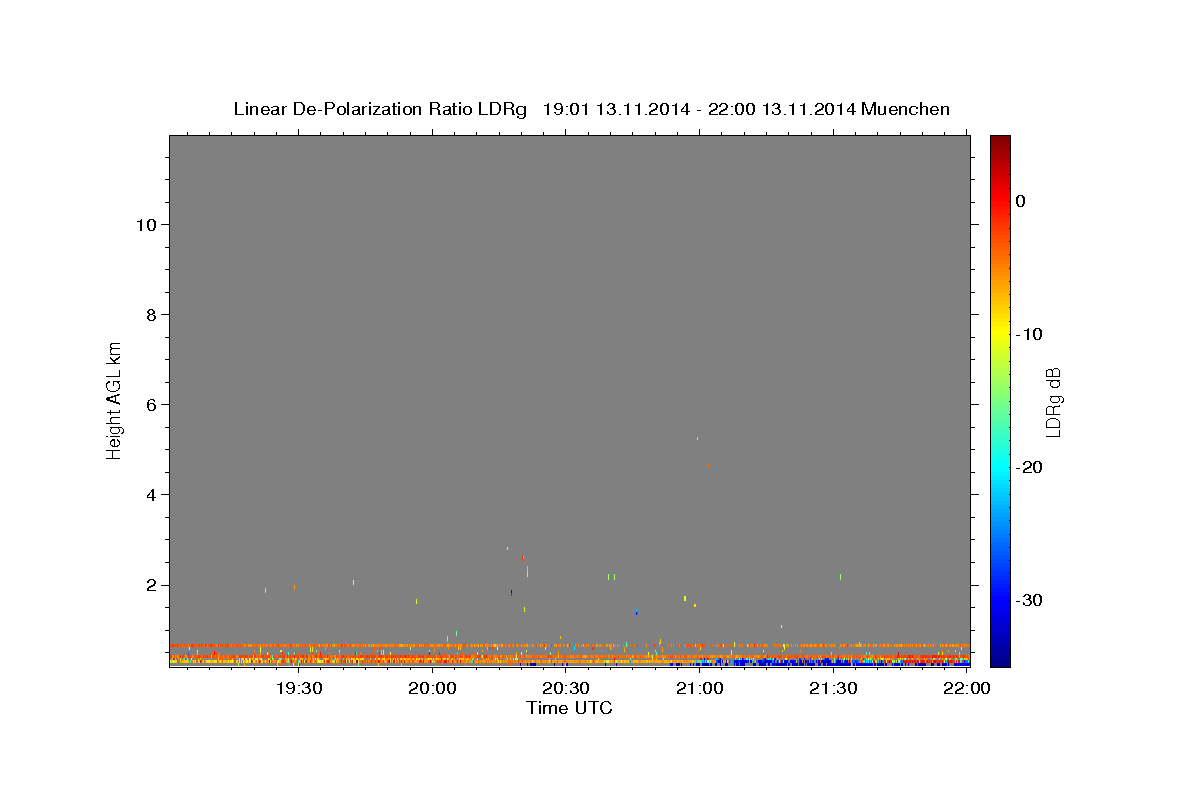
Task: Click the height label '8'
Action: pyautogui.click(x=150, y=315)
